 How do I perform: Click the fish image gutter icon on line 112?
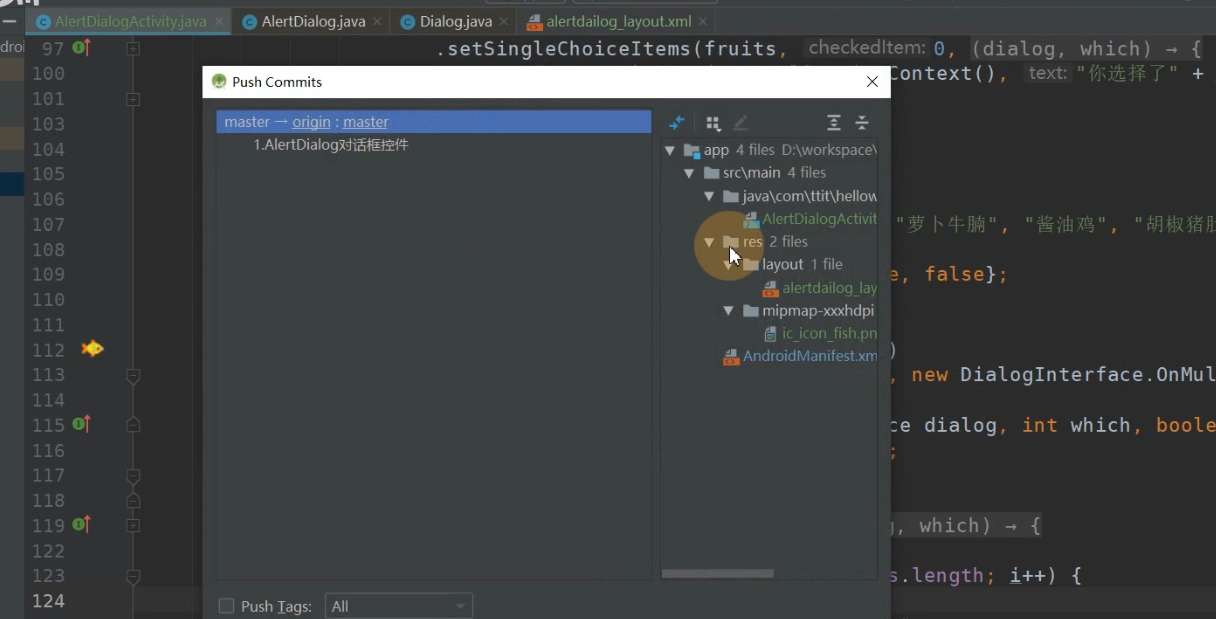[92, 349]
